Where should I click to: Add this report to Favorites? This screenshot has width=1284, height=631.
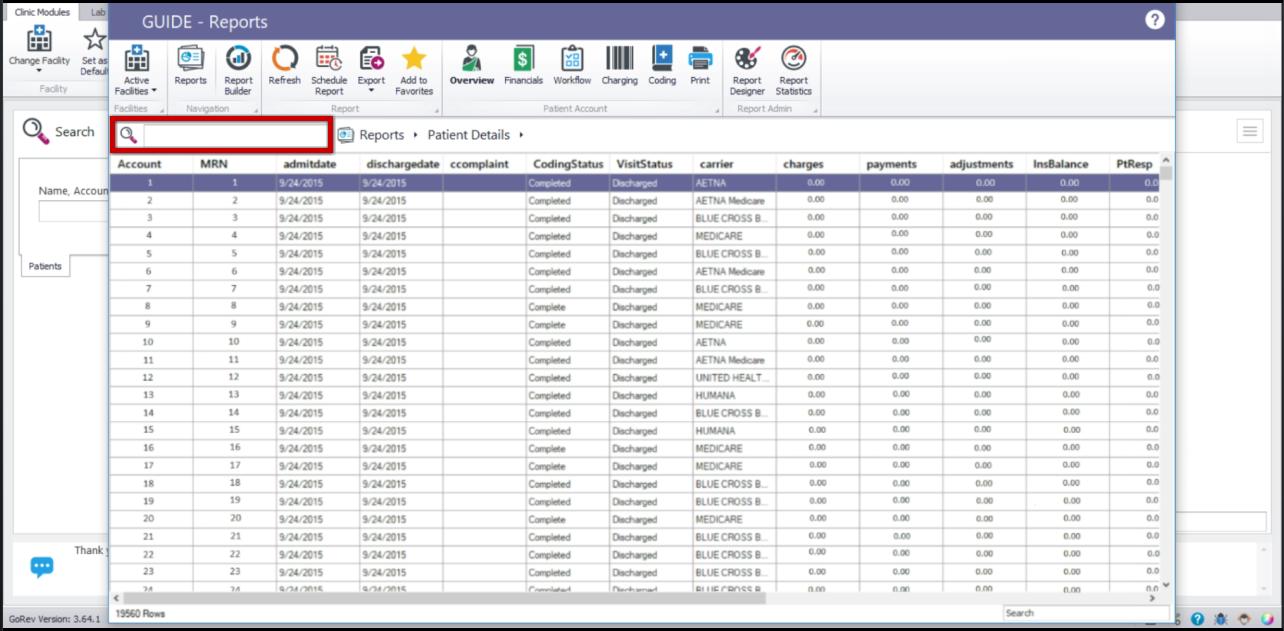tap(414, 70)
